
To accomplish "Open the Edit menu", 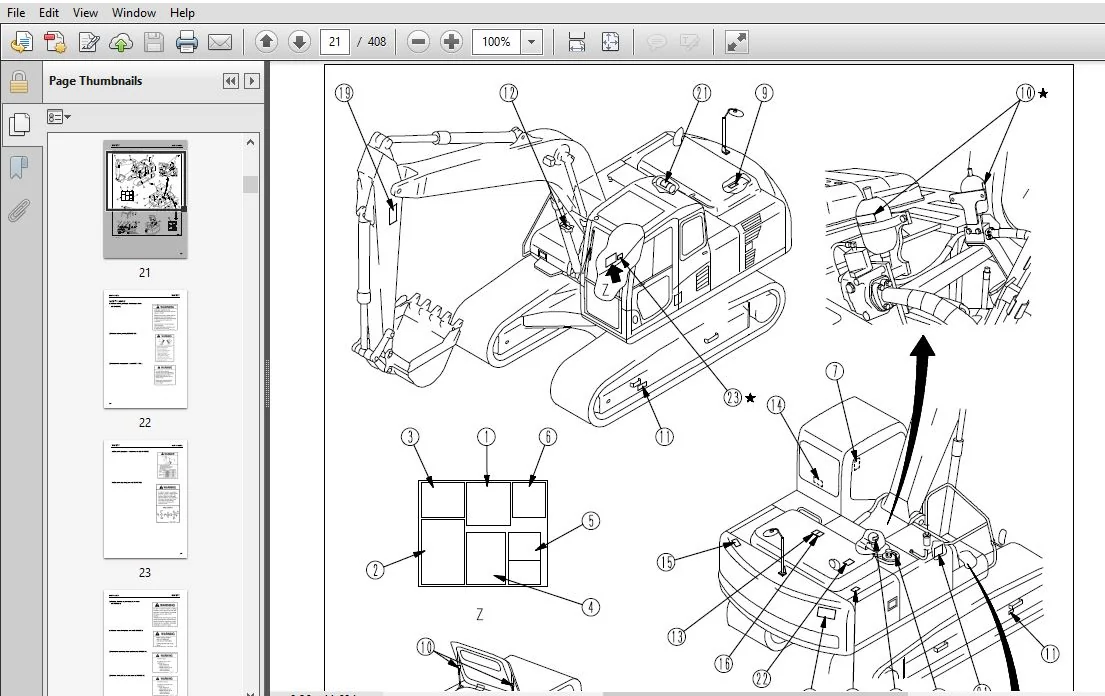I will 49,13.
